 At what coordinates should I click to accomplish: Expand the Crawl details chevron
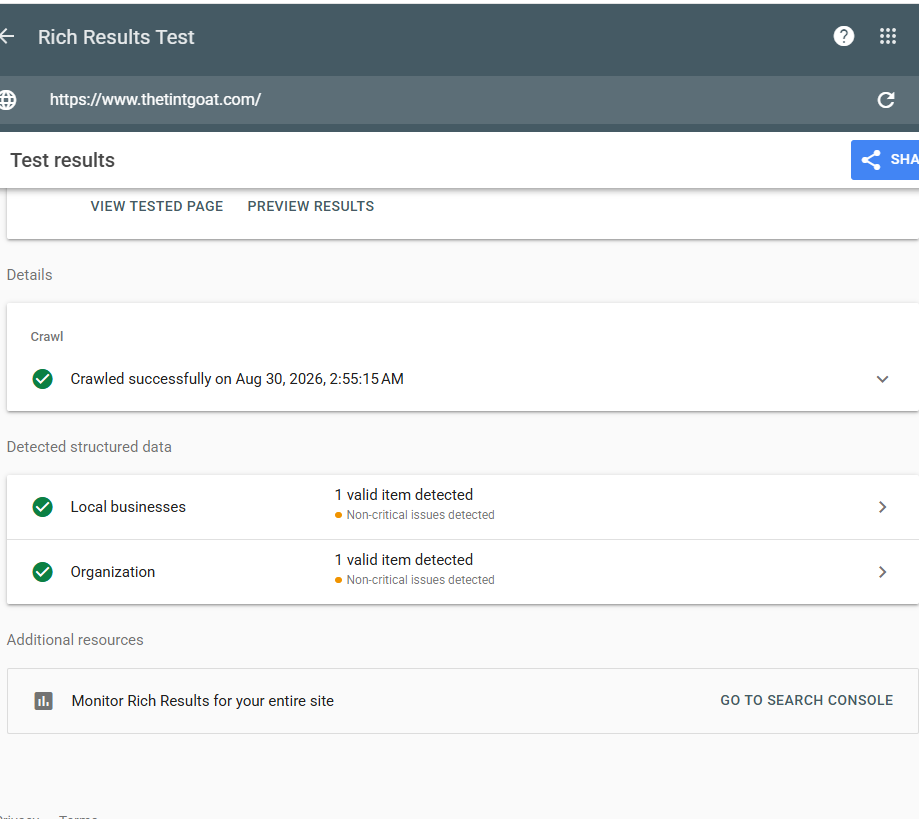(x=882, y=379)
